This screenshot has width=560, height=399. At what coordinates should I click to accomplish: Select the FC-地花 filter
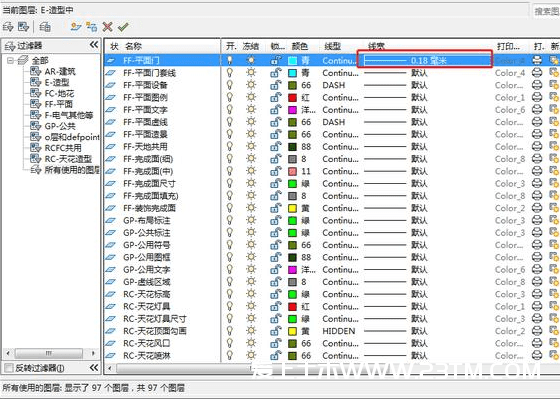click(59, 93)
